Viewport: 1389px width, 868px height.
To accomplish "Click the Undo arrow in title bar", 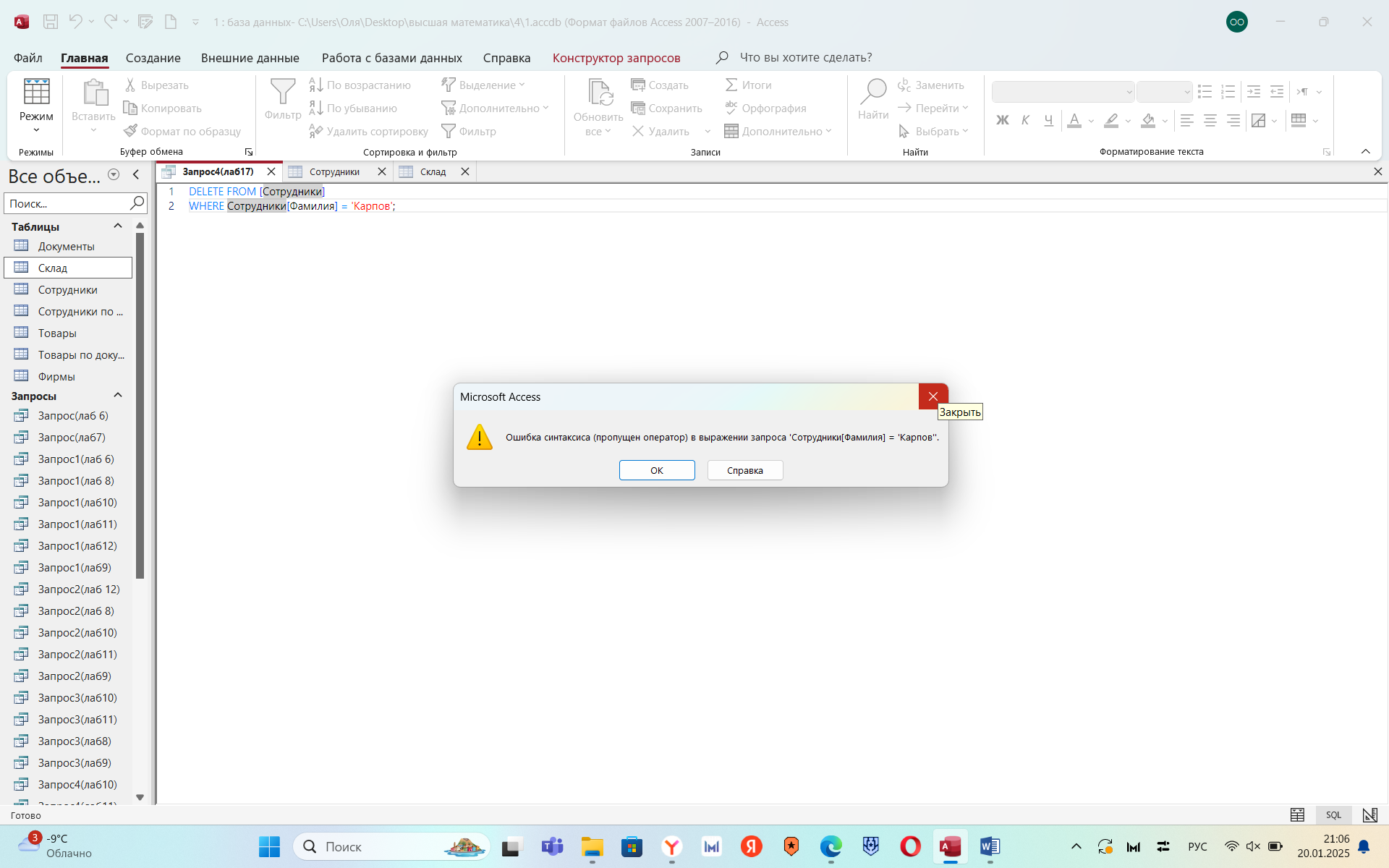I will coord(75,22).
